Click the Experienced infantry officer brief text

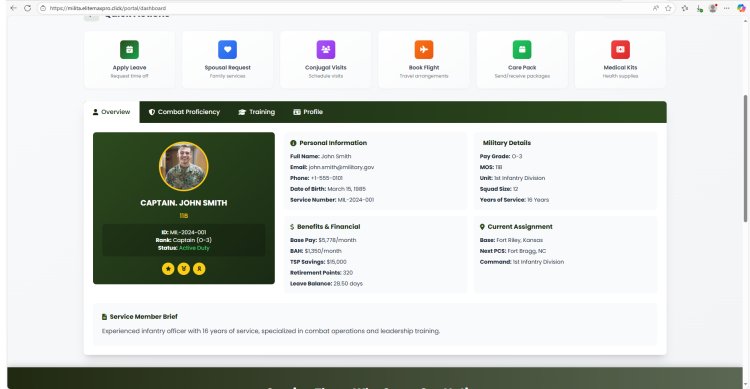click(271, 331)
